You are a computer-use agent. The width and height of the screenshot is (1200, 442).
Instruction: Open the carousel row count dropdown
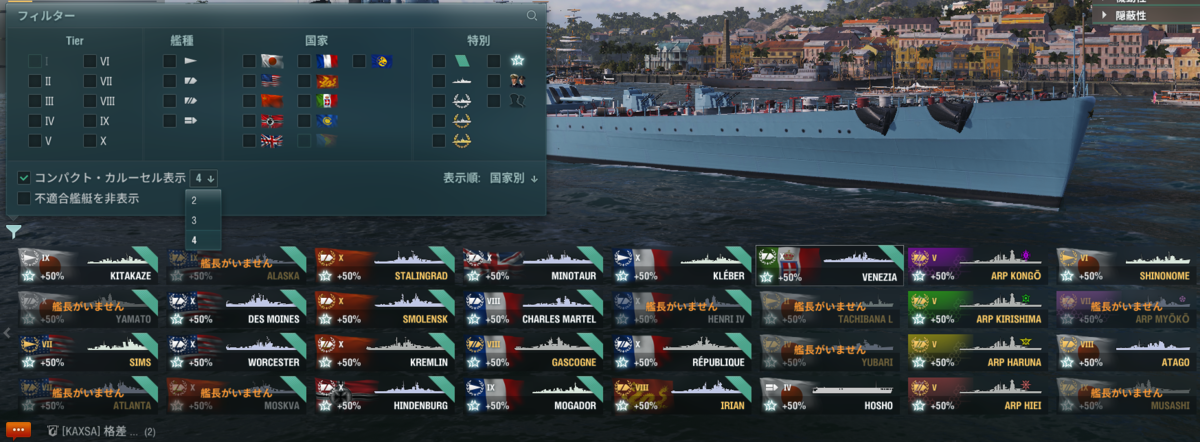pyautogui.click(x=205, y=178)
